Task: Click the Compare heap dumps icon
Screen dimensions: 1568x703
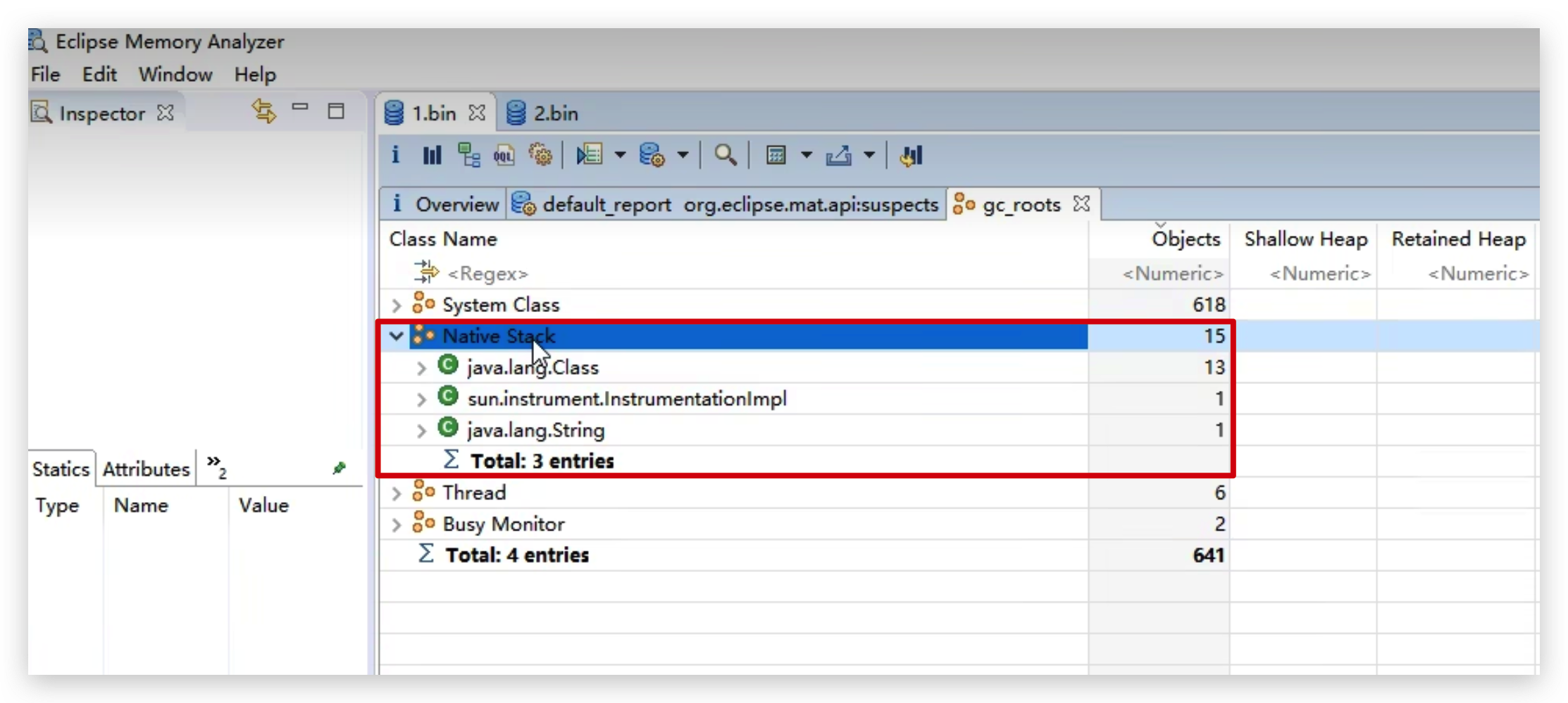Action: point(910,155)
